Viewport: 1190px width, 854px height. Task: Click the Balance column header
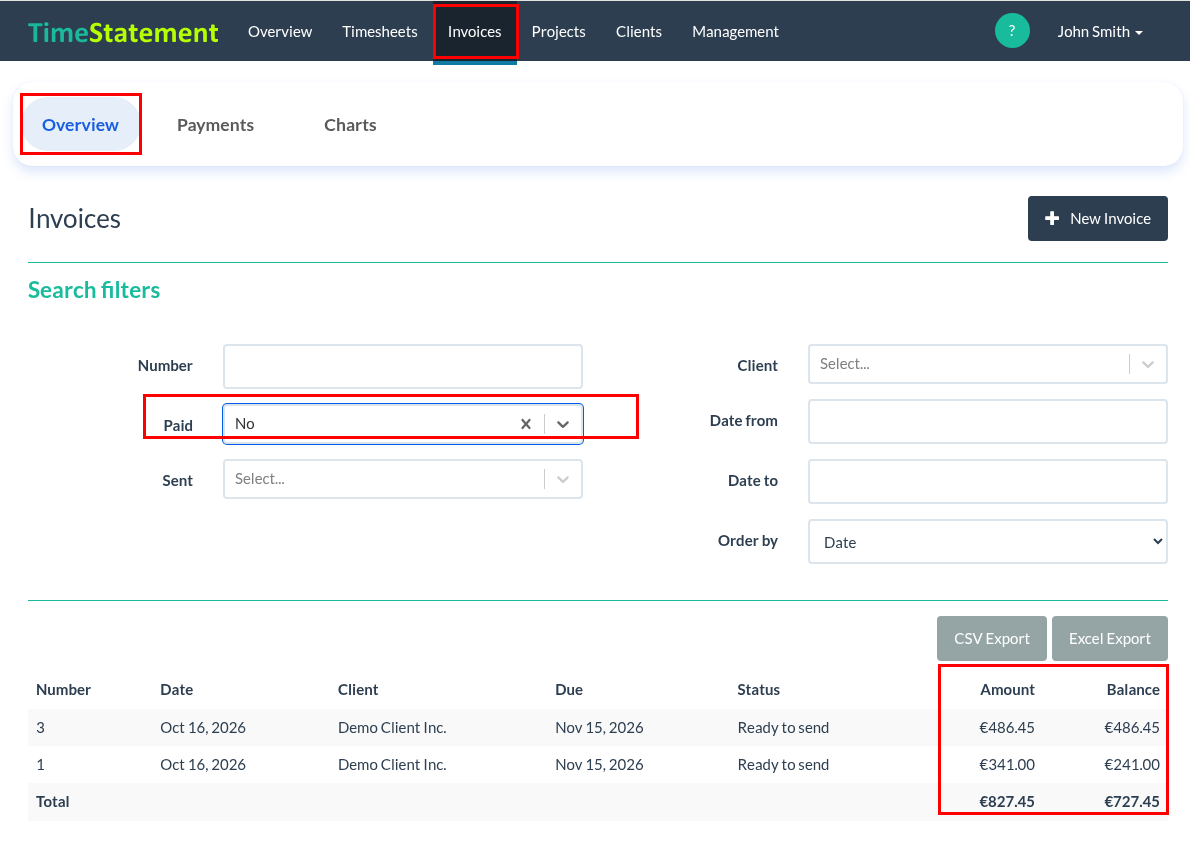click(1132, 689)
